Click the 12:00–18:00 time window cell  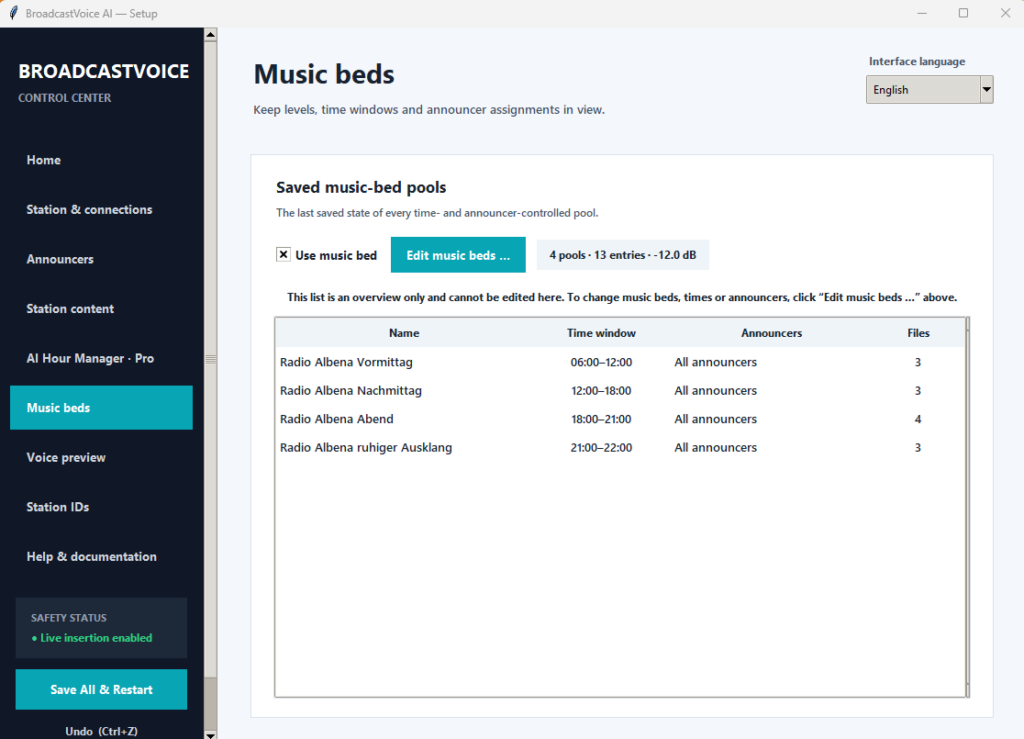tap(601, 390)
